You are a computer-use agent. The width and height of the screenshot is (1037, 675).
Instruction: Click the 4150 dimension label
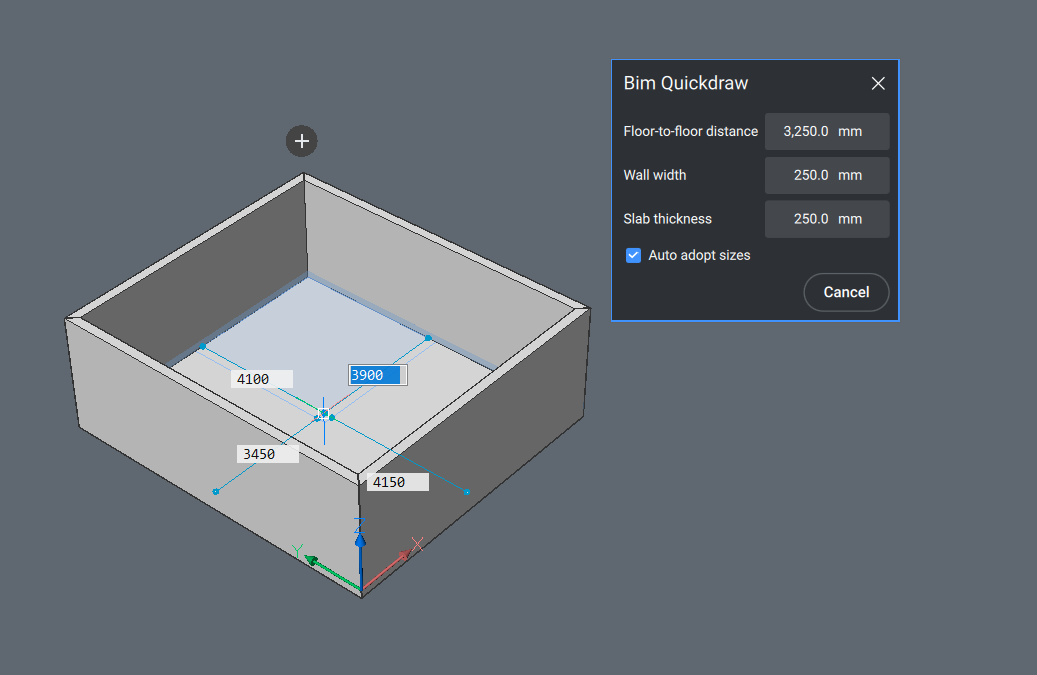click(396, 481)
